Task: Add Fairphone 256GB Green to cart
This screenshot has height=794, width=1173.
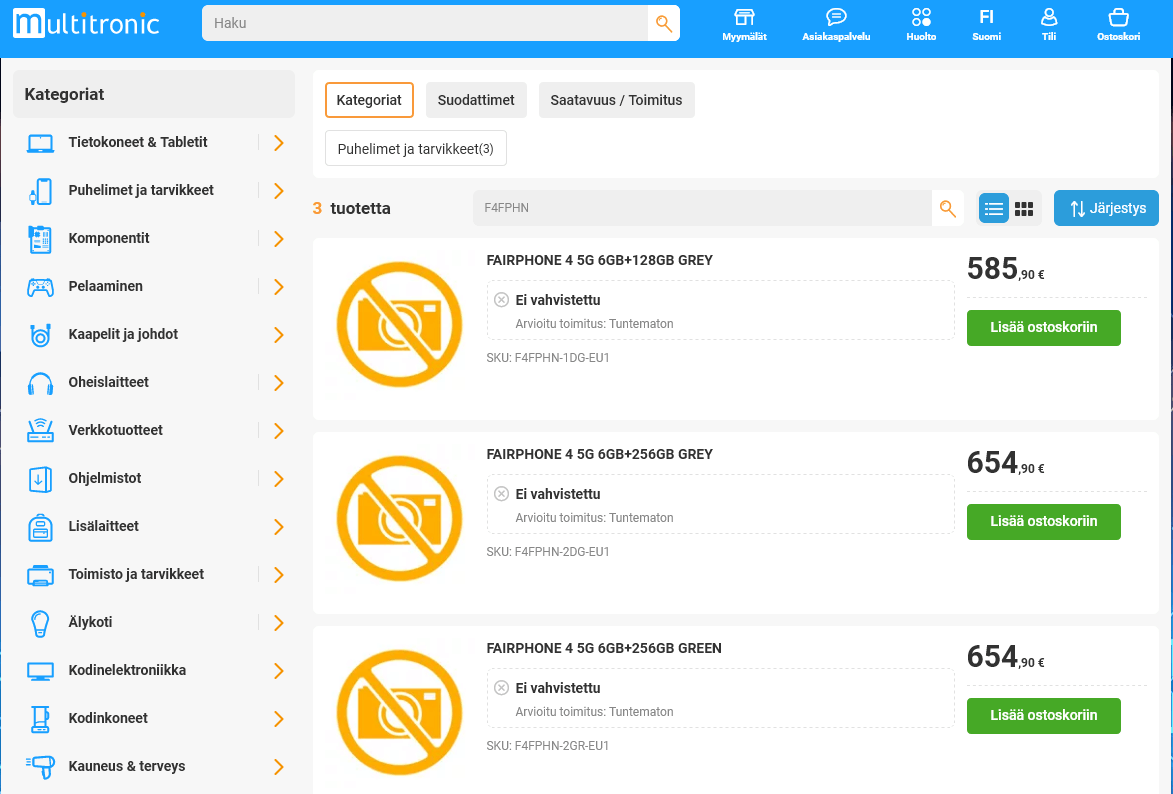Action: [x=1044, y=715]
